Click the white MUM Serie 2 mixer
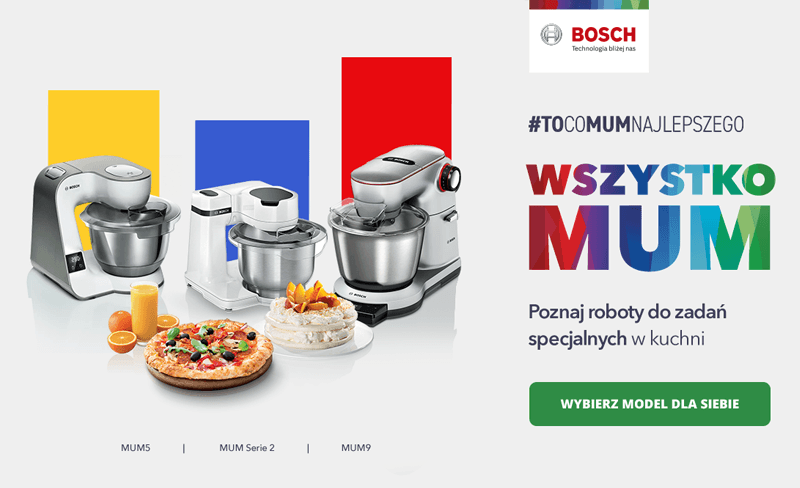Image resolution: width=800 pixels, height=488 pixels. (255, 245)
